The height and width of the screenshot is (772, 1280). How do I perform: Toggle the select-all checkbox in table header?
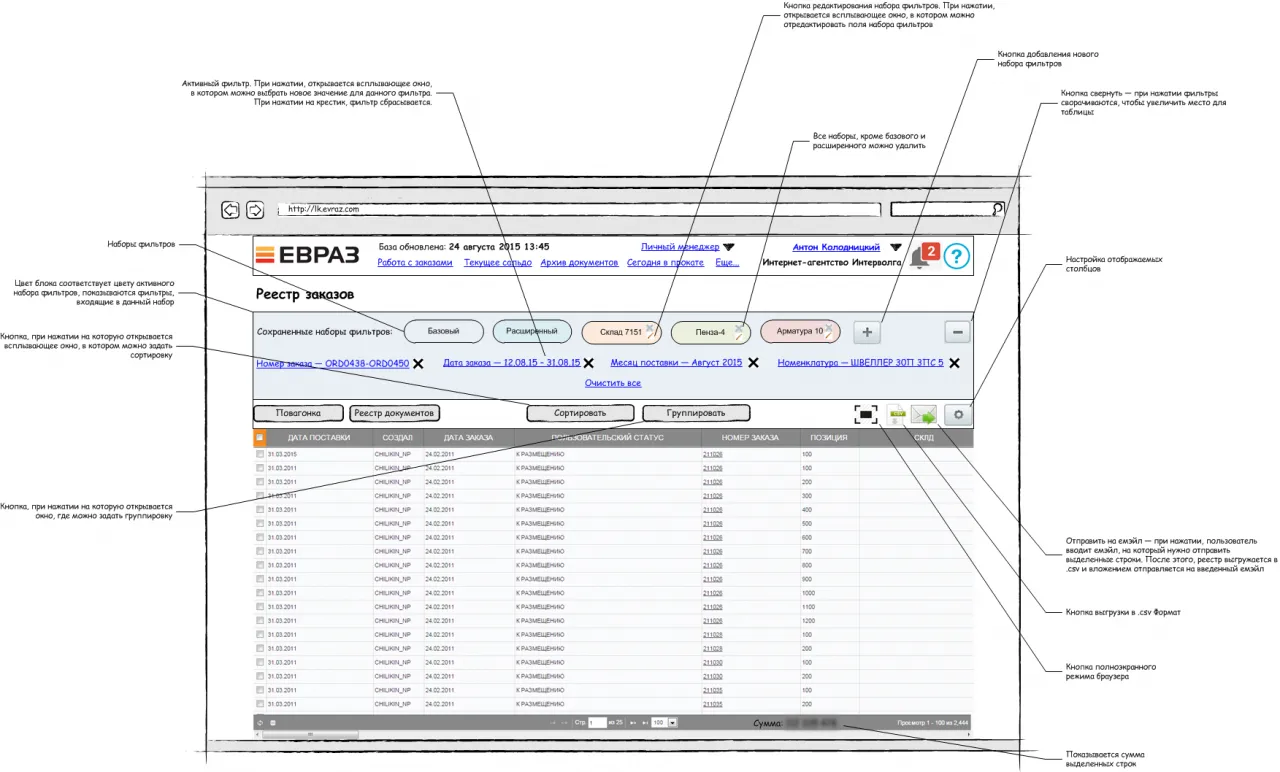[x=259, y=438]
